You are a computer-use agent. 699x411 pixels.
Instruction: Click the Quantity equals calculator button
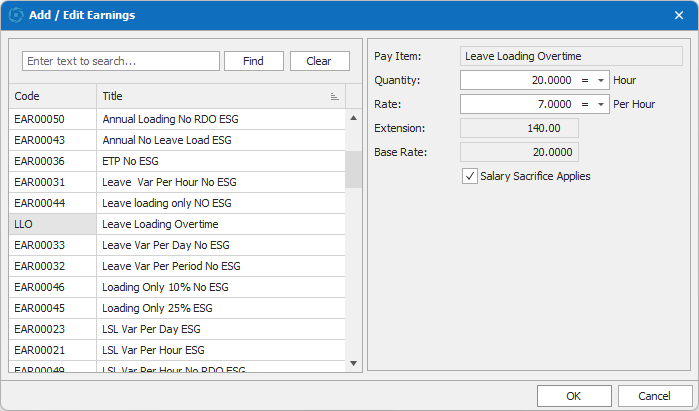point(584,80)
